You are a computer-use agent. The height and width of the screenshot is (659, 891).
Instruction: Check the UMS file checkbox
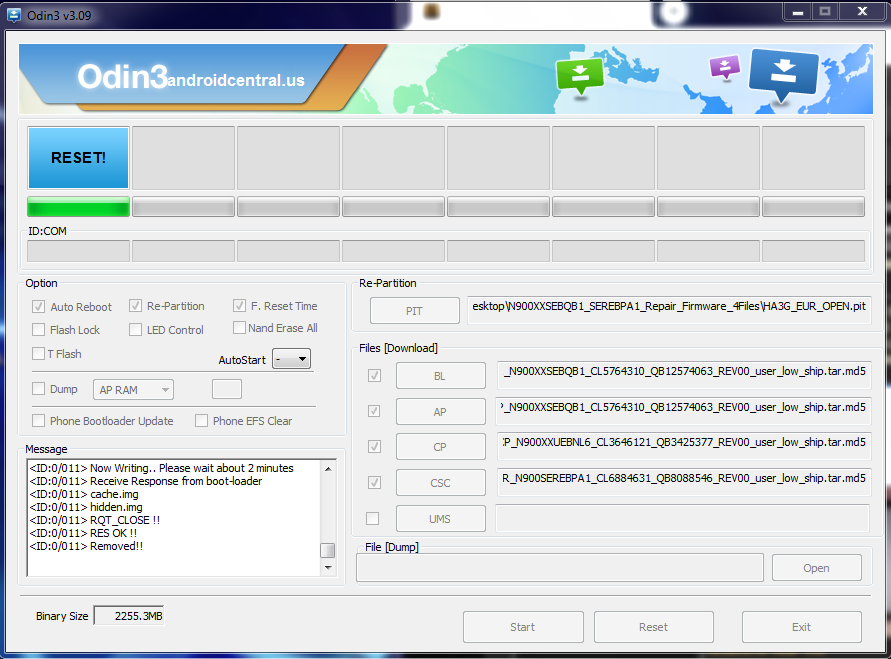[x=373, y=518]
